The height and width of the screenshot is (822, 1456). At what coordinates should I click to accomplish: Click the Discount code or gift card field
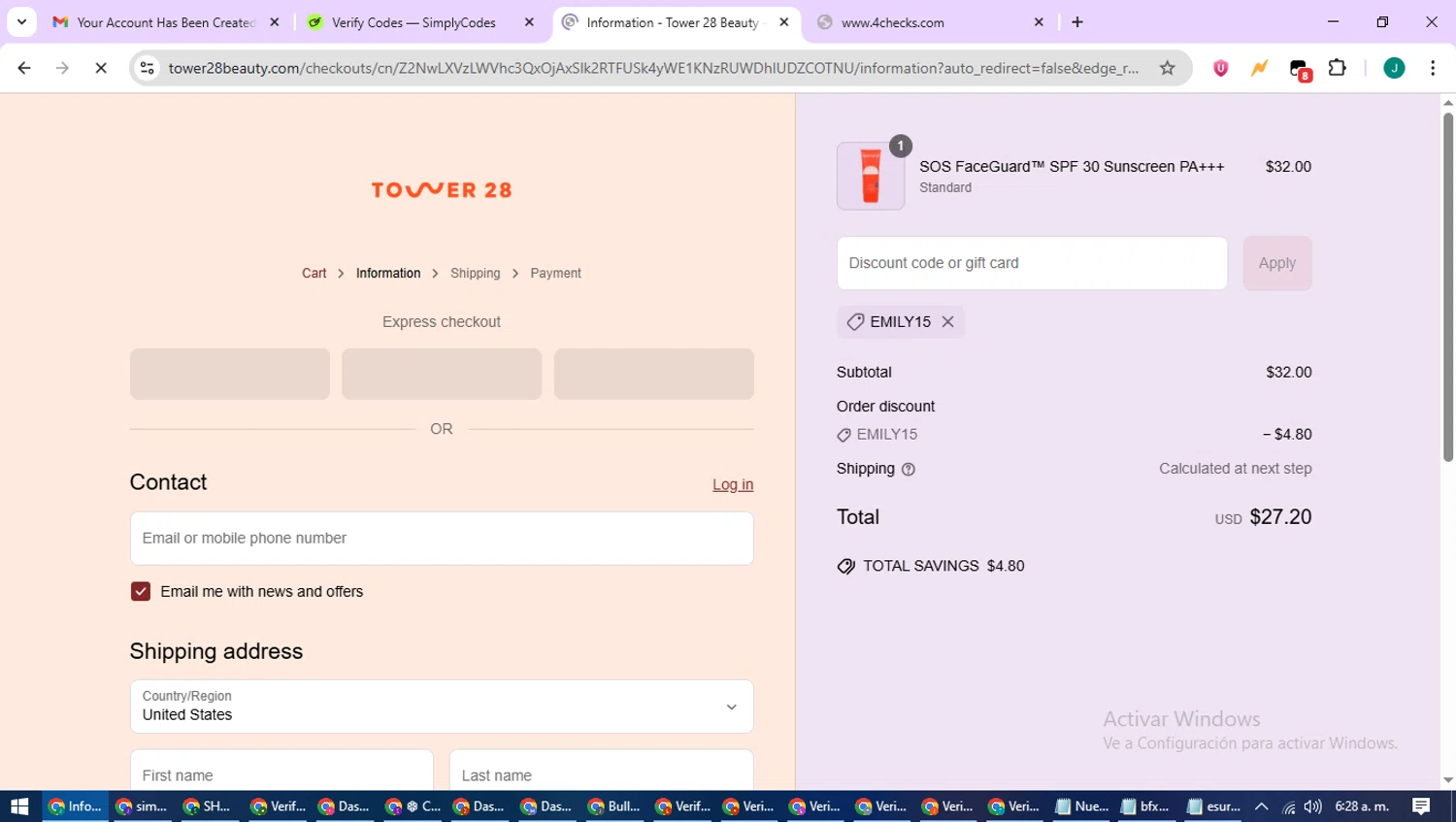click(x=1032, y=263)
